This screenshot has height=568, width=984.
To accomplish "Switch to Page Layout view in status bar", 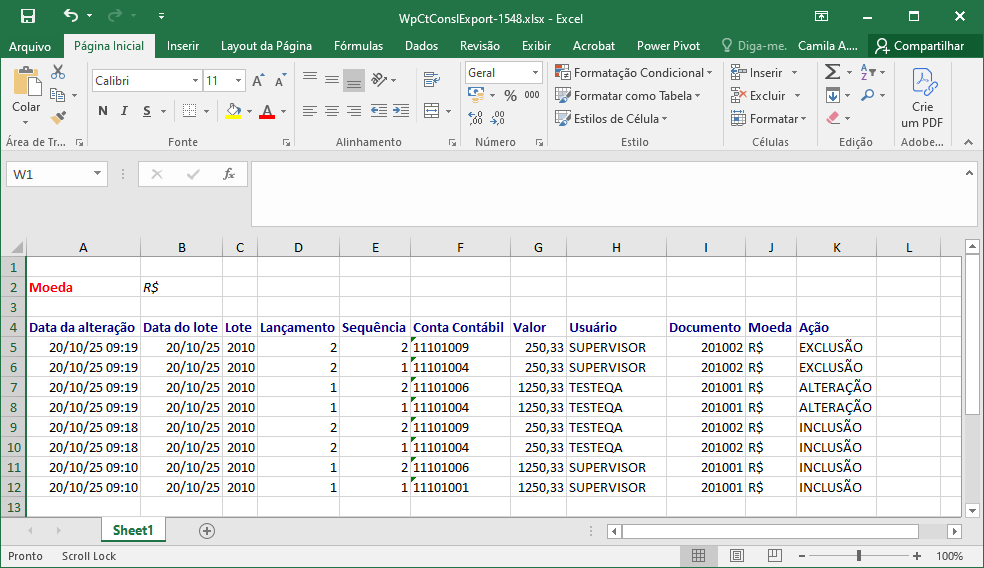I will pyautogui.click(x=736, y=556).
